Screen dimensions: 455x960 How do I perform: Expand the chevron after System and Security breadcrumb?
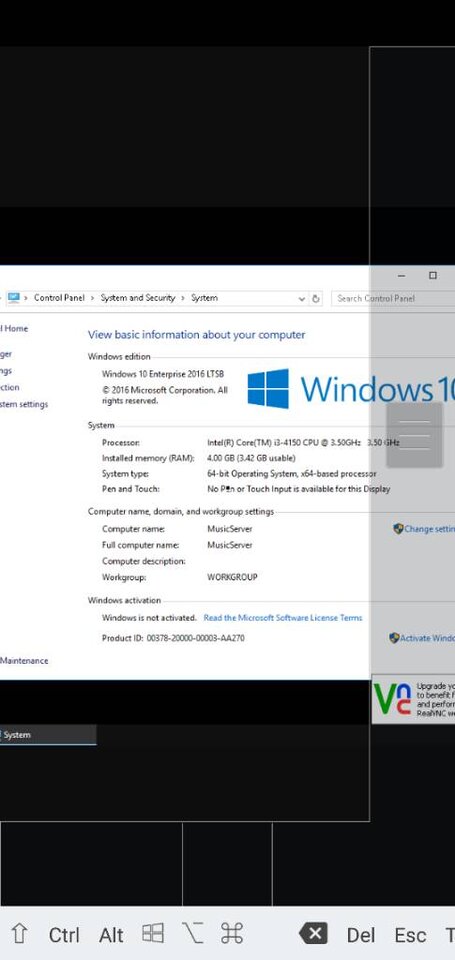tap(183, 298)
